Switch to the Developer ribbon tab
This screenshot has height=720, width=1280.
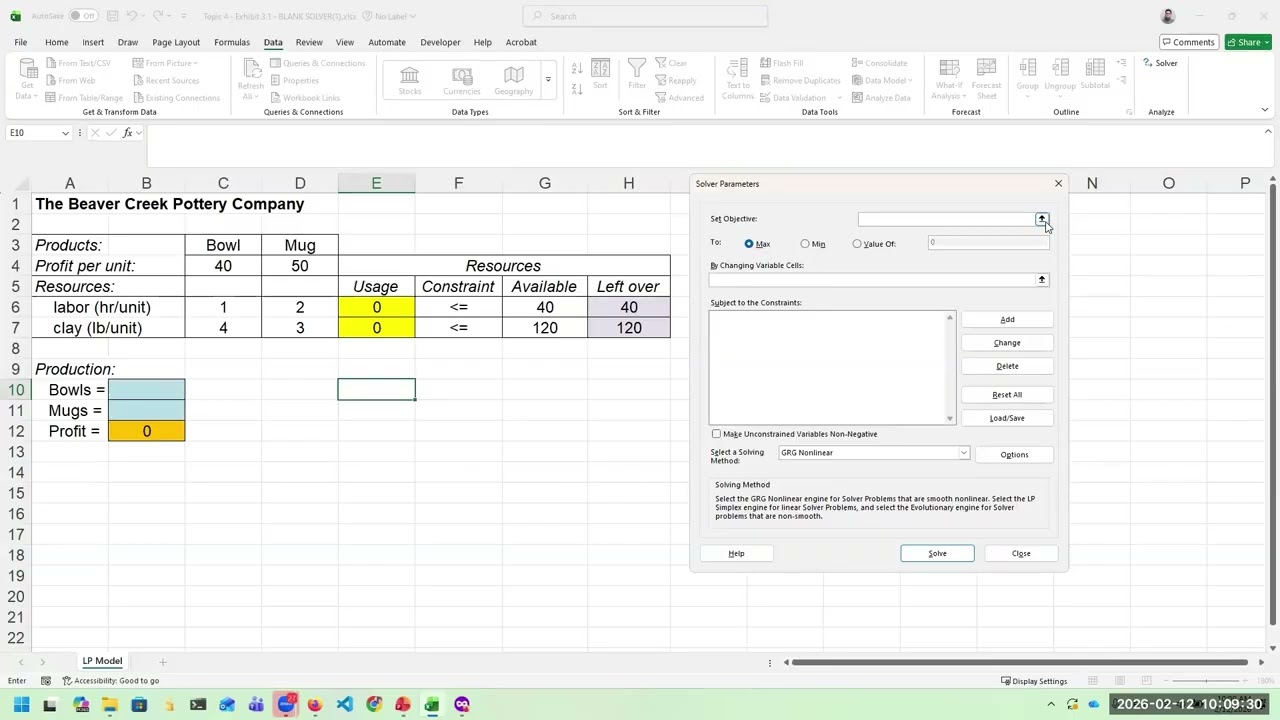click(440, 42)
